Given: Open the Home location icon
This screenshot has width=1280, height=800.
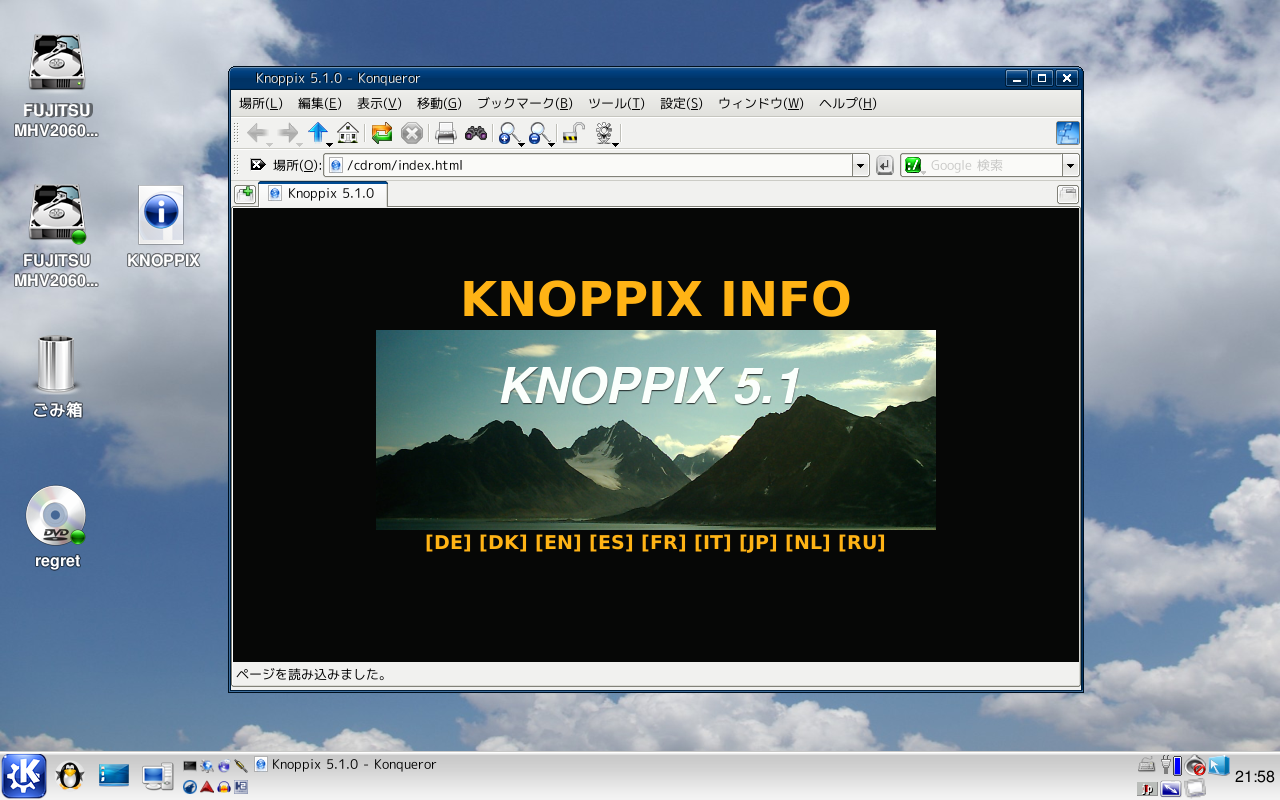Looking at the screenshot, I should coord(348,133).
